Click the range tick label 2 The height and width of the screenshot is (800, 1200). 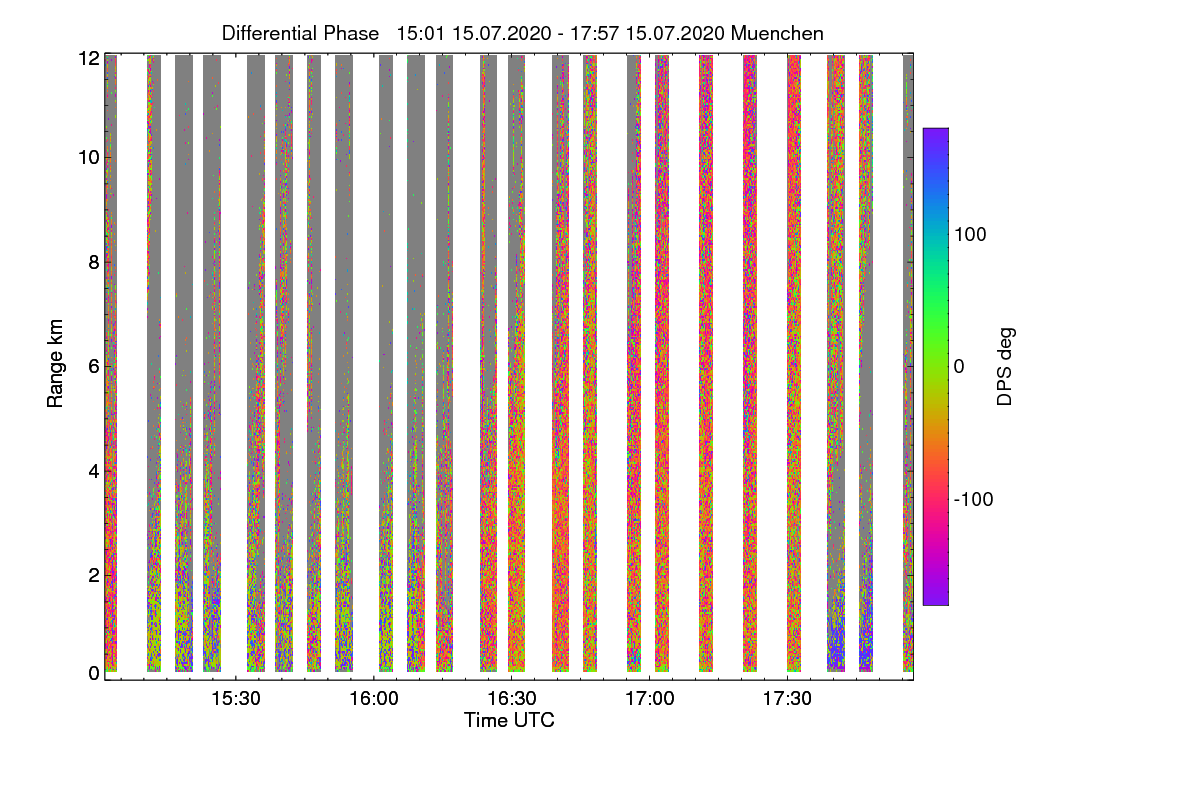pyautogui.click(x=94, y=575)
